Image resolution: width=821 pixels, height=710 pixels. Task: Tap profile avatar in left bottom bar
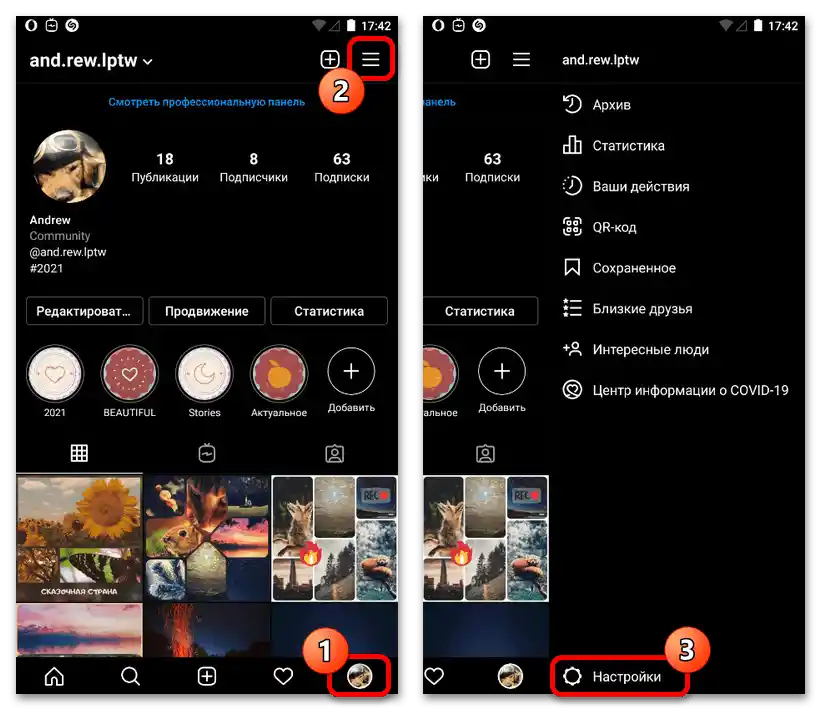coord(359,676)
